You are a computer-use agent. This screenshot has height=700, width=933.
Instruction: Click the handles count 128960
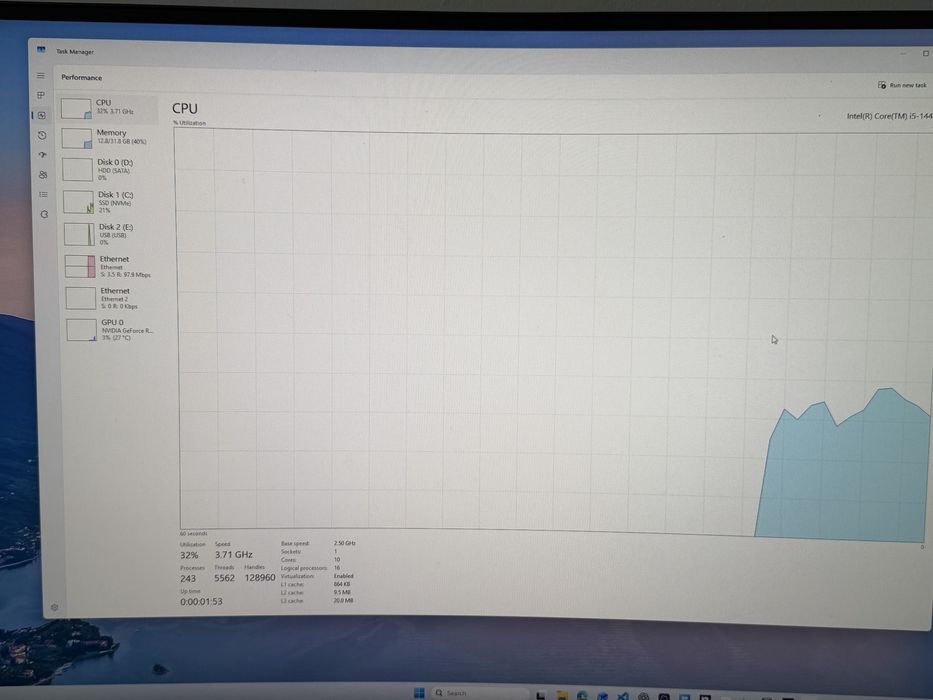point(260,577)
